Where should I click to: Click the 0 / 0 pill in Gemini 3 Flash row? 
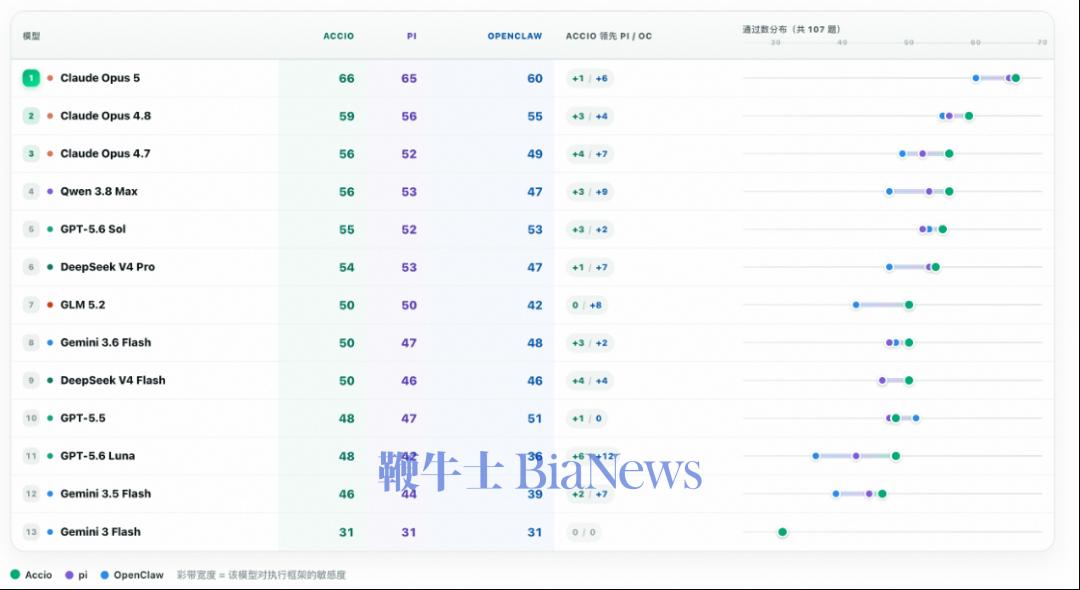(x=583, y=532)
